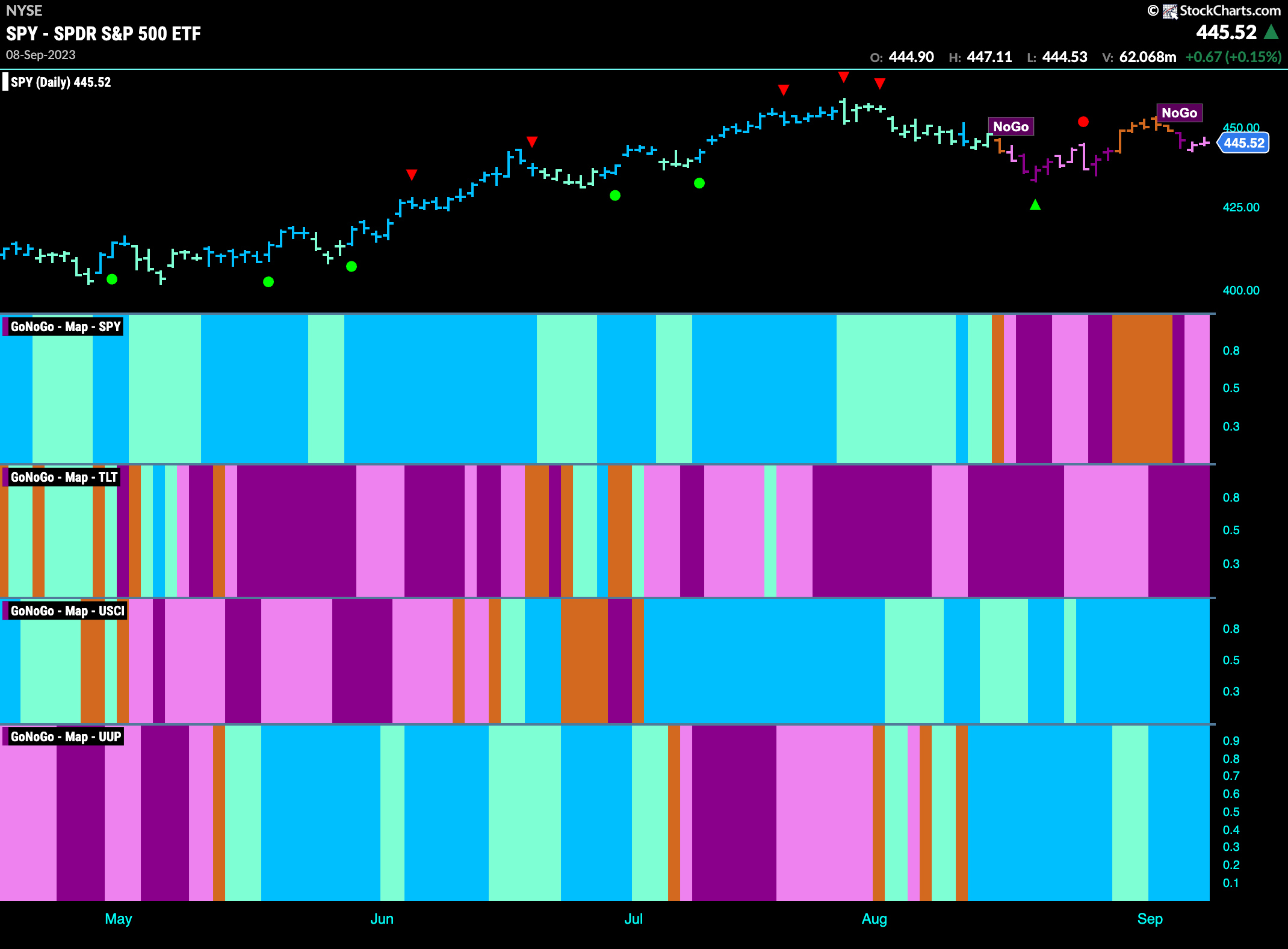This screenshot has height=949, width=1288.
Task: Click the orange band in the SPY GoNoGo map
Action: click(x=1142, y=388)
